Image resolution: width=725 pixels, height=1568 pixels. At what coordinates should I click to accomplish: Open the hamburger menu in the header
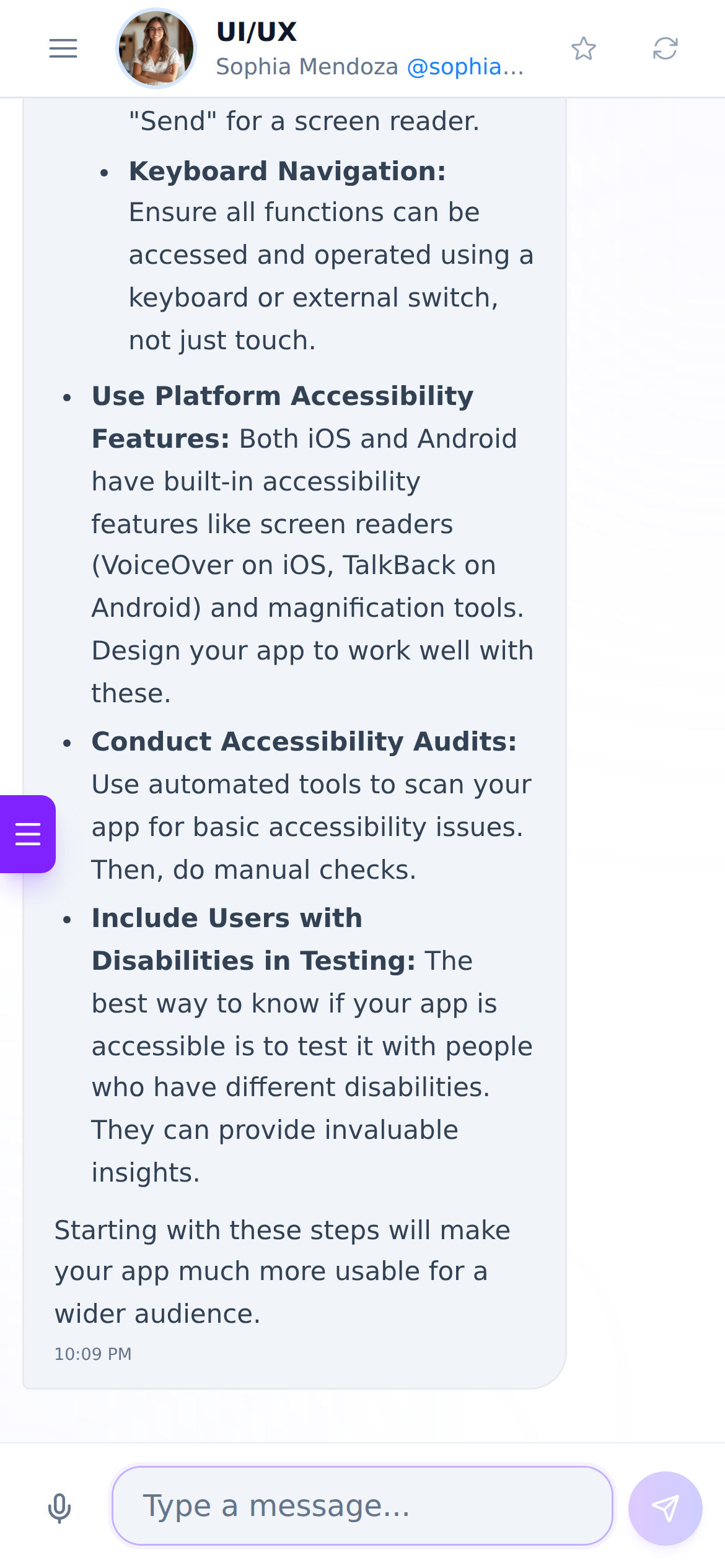(63, 48)
